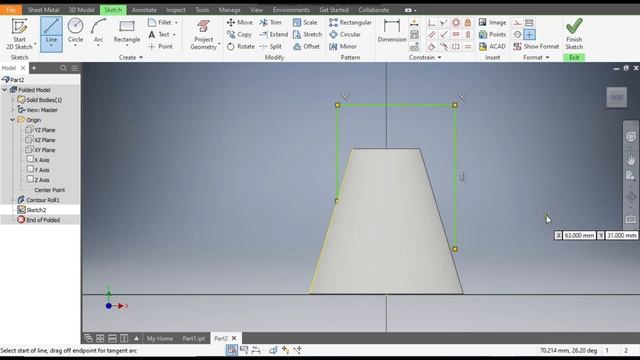640x360 pixels.
Task: Open the File menu
Action: [11, 10]
